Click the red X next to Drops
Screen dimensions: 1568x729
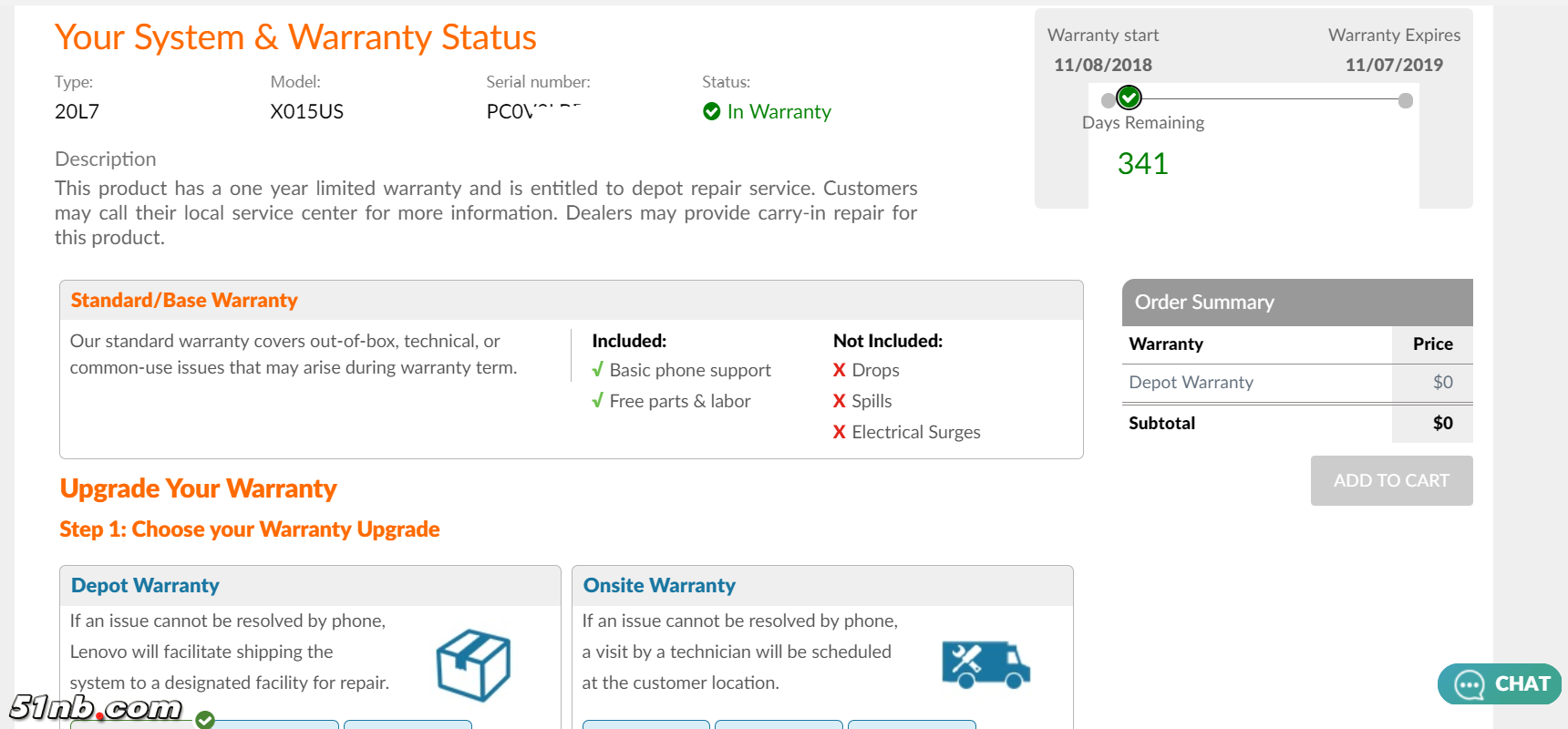(840, 370)
